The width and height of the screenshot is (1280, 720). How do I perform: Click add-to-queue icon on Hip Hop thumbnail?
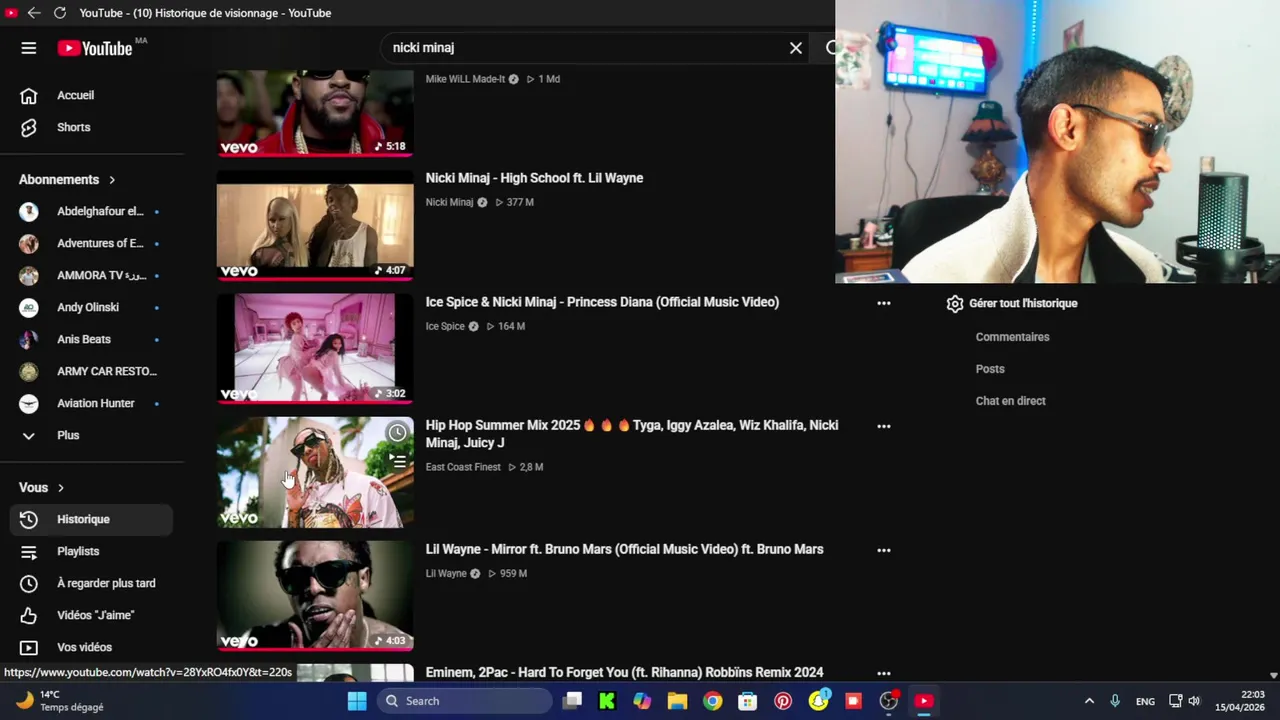pos(398,462)
